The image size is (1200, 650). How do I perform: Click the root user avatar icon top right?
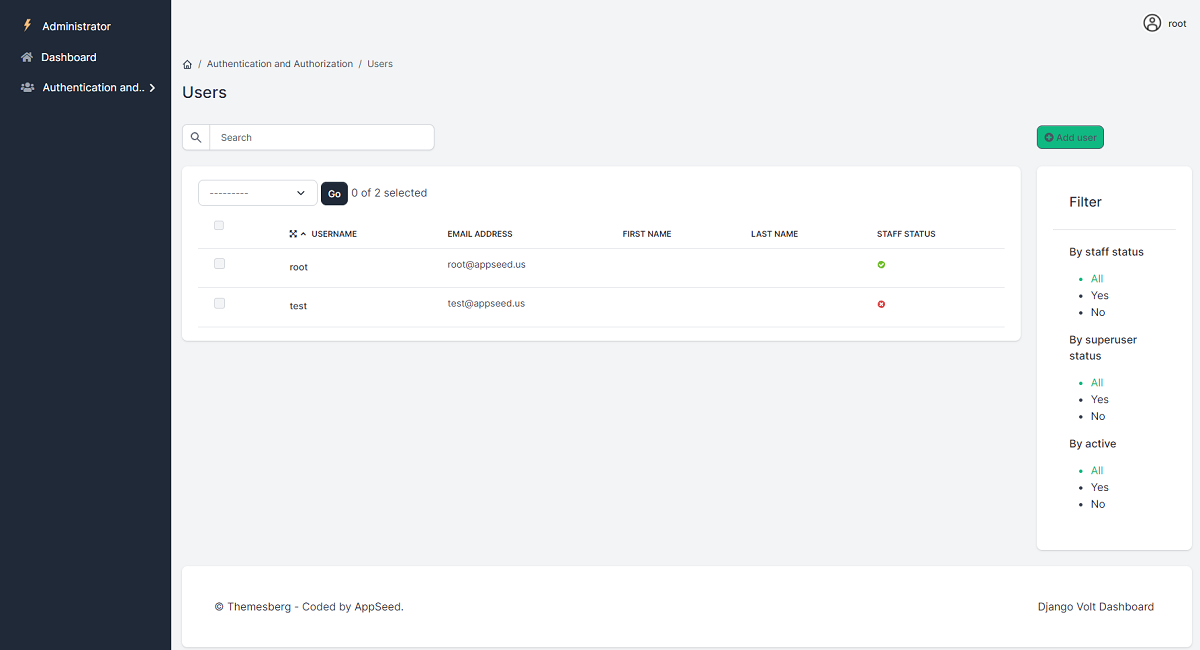pyautogui.click(x=1151, y=22)
